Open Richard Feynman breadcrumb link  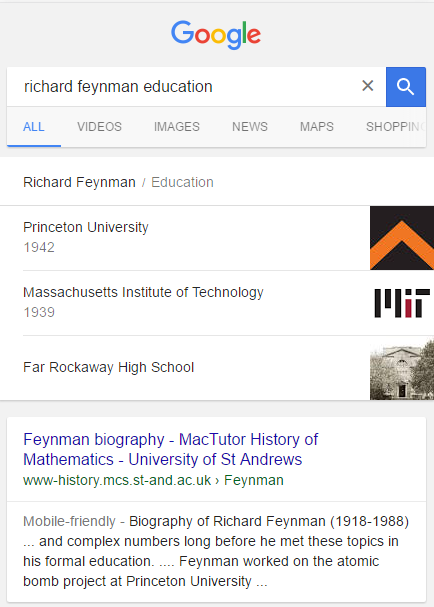point(79,182)
